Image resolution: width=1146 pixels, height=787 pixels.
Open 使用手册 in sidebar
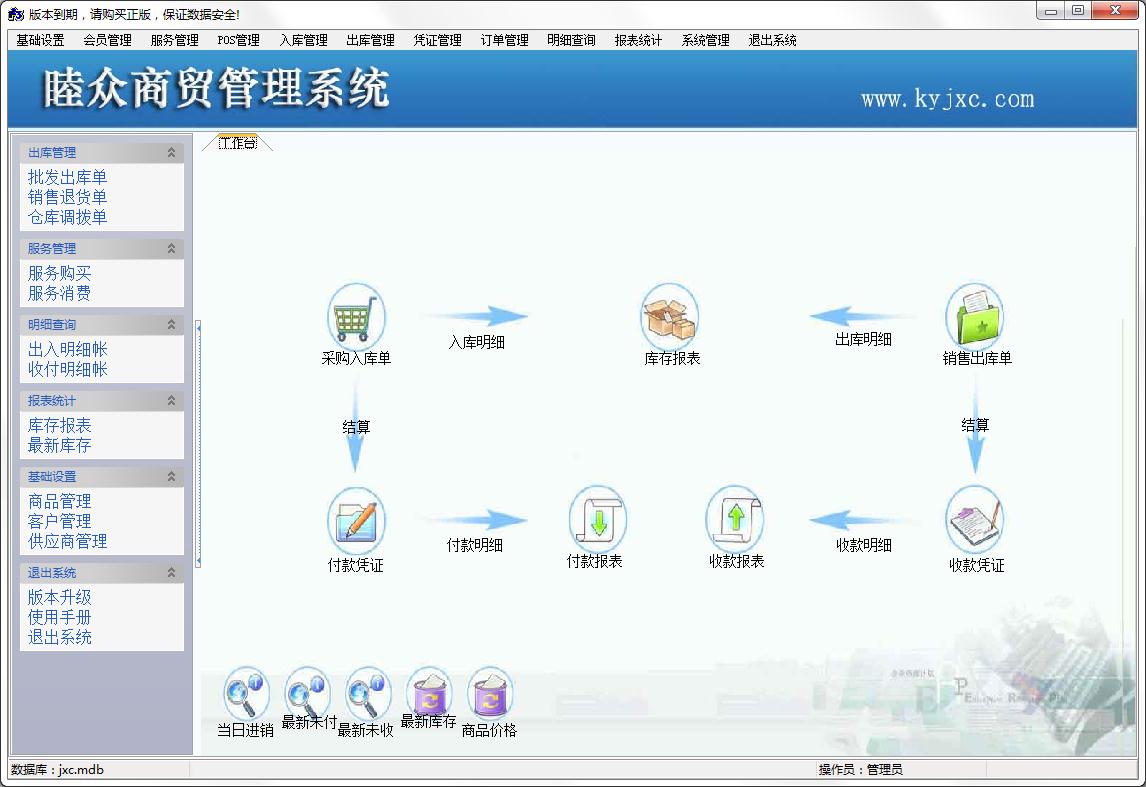pyautogui.click(x=59, y=617)
